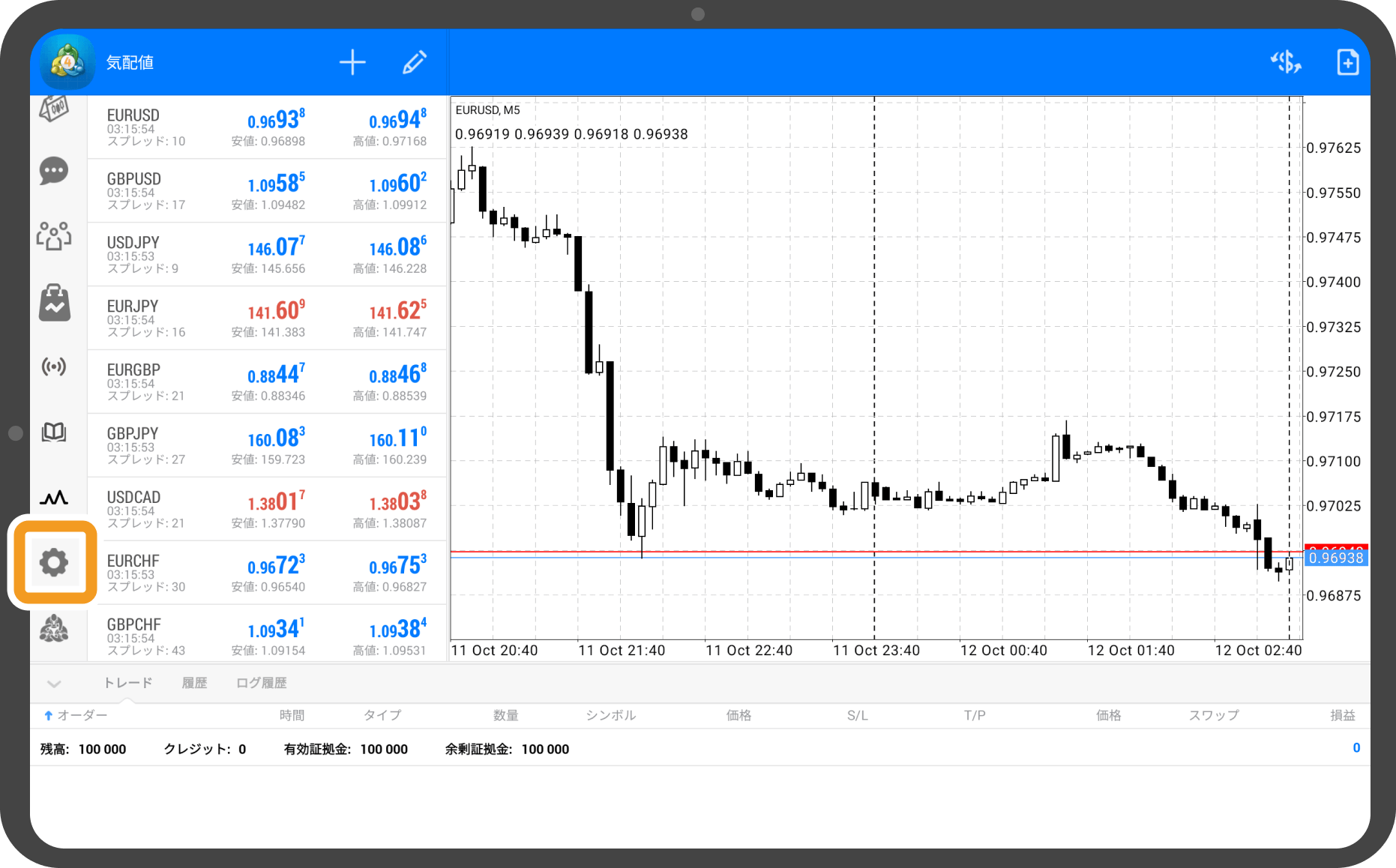Tap the dollar trade icon in header

1285,62
